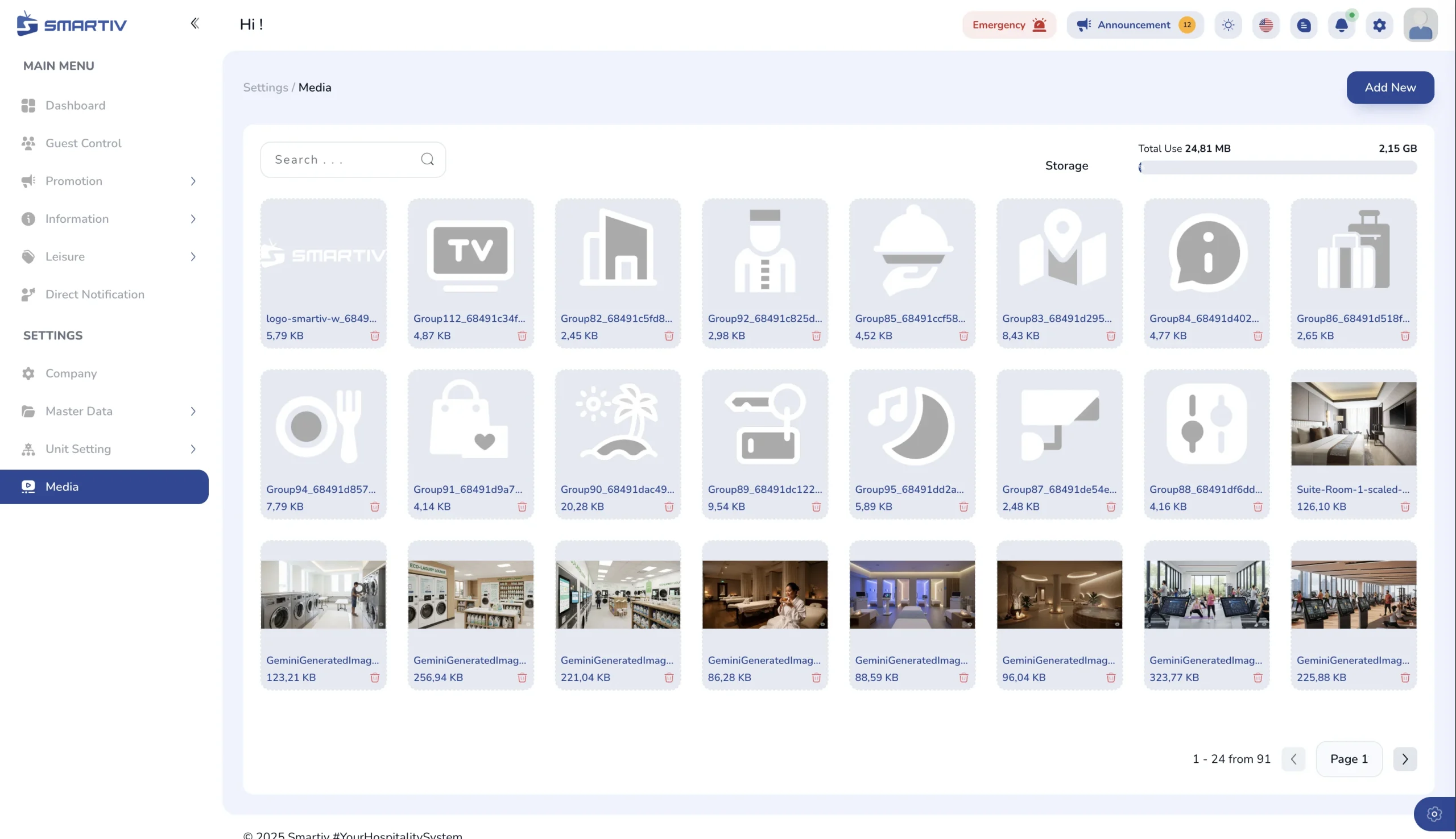Click the search magnifier icon

point(427,159)
